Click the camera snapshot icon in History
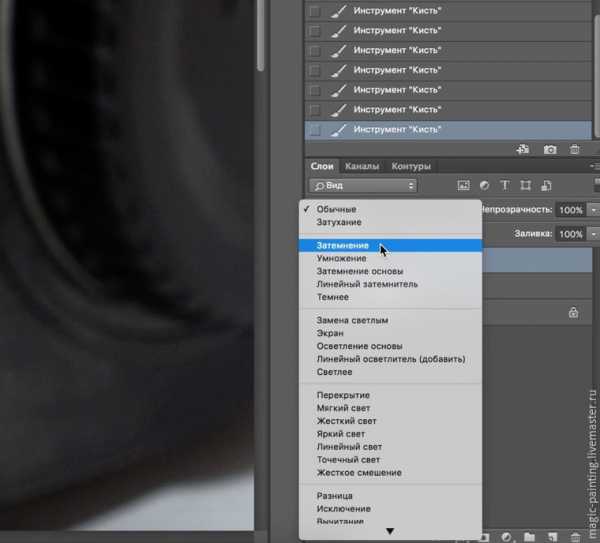Screen dimensions: 600x543 pos(550,149)
